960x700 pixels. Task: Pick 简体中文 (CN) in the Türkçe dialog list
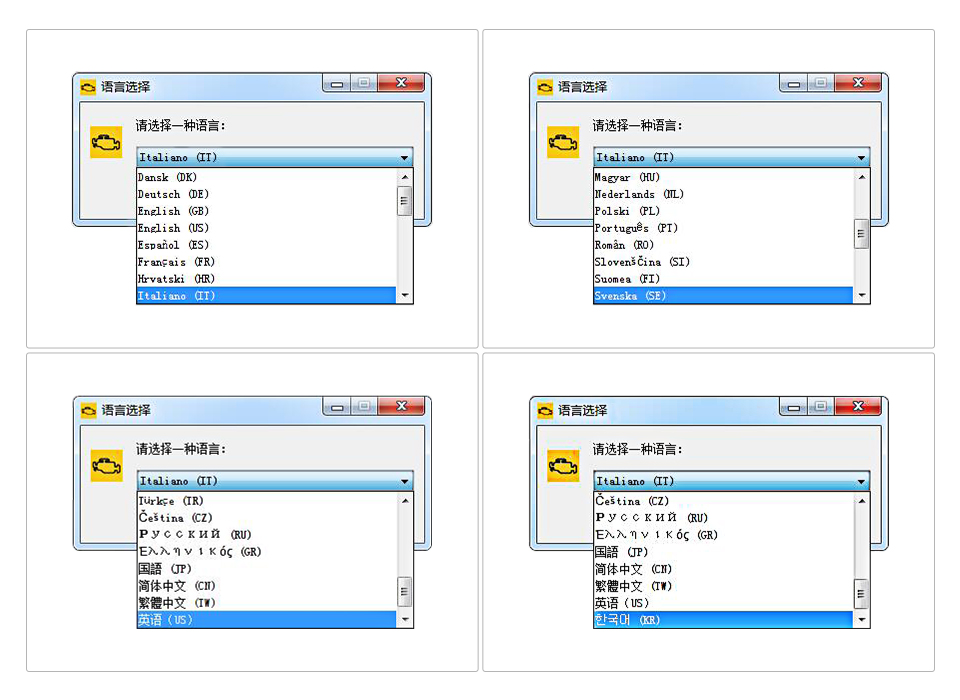coord(267,586)
